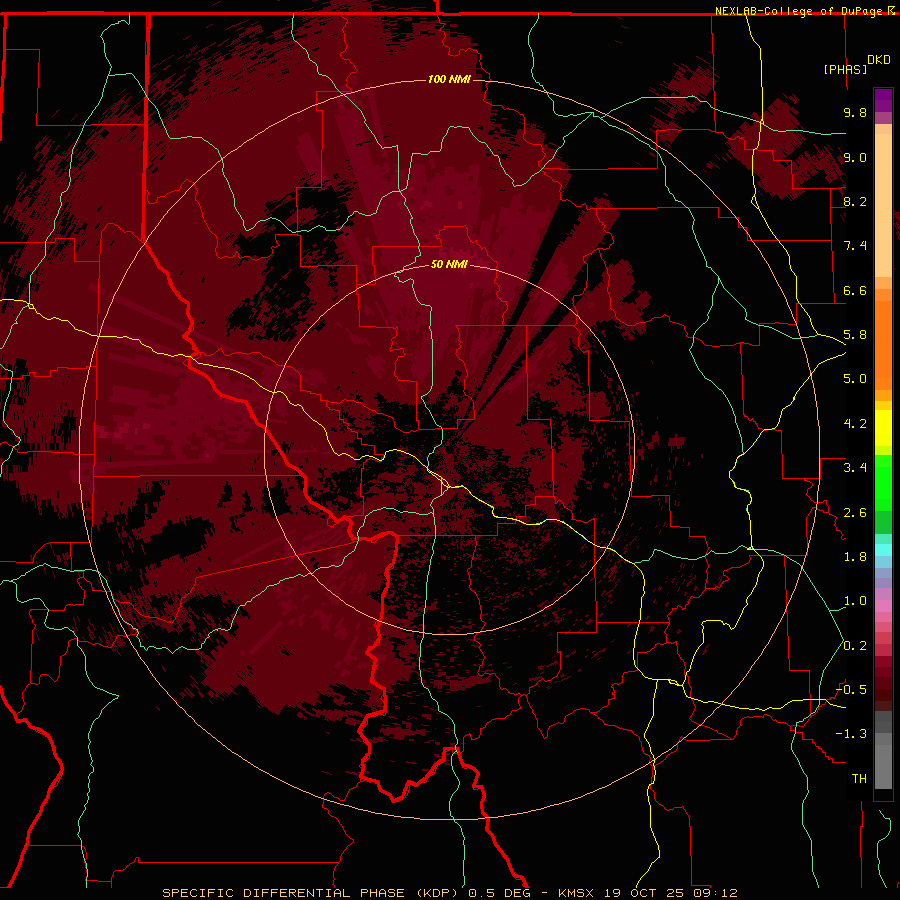Screen dimensions: 900x900
Task: Pick the yellow band of the color bar
Action: pos(883,428)
